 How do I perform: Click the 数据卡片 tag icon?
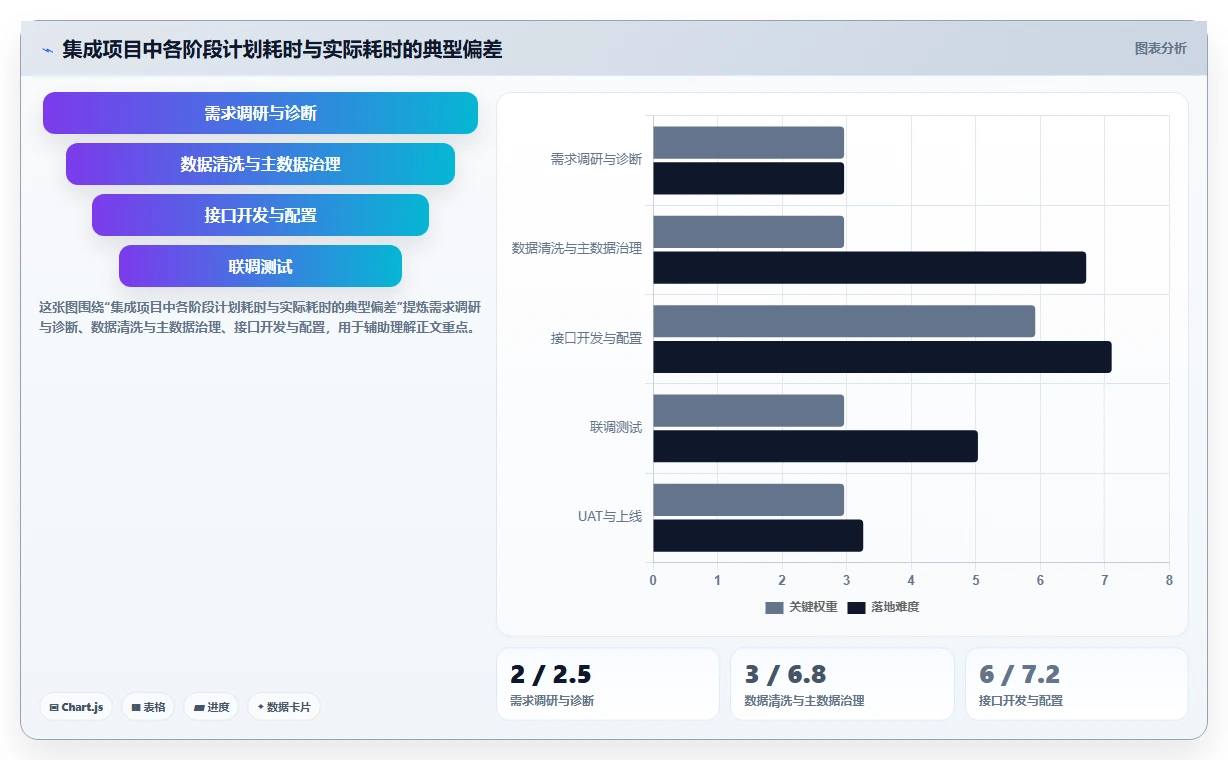click(x=260, y=707)
